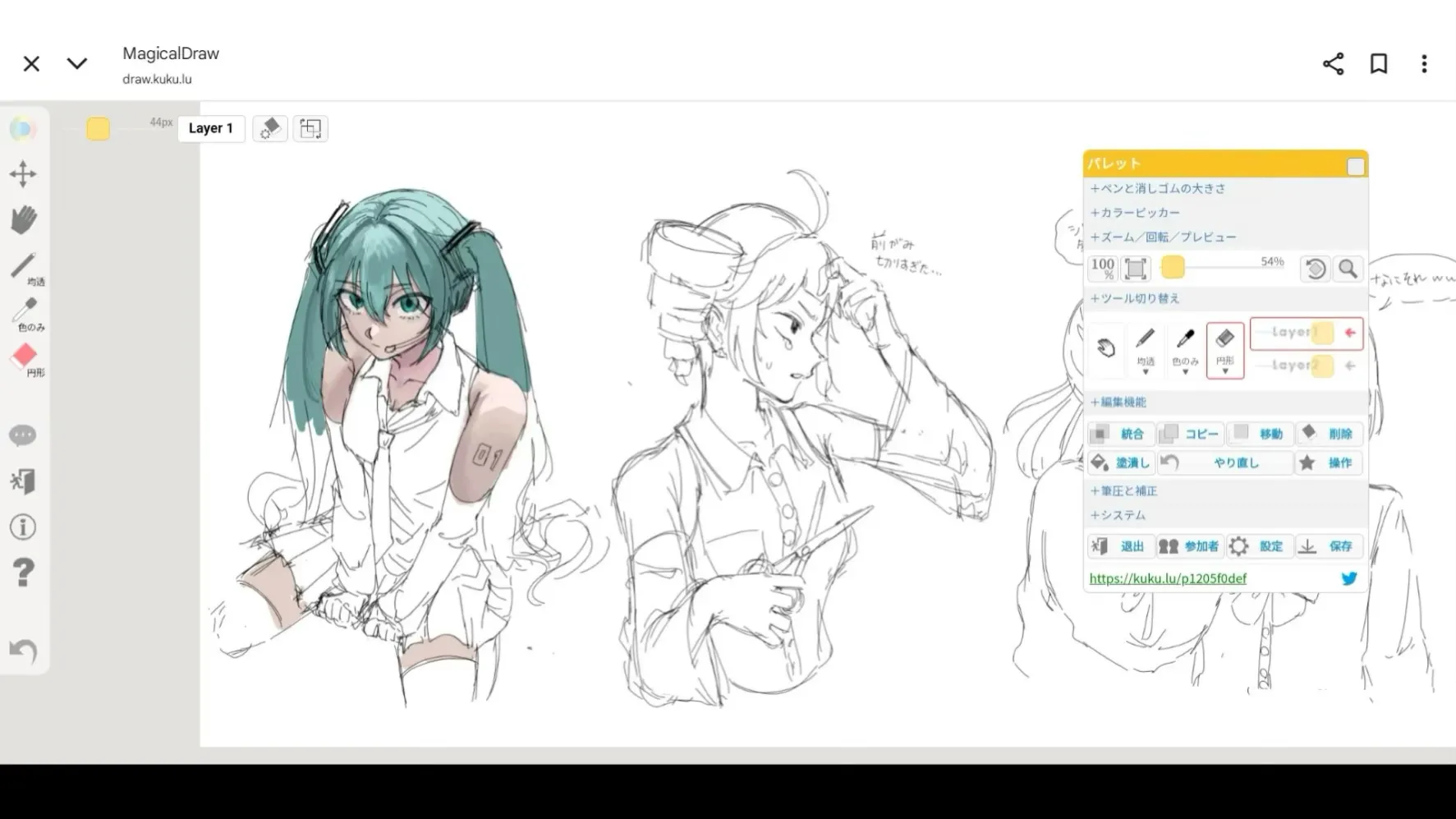Open the browser three-dot menu
The width and height of the screenshot is (1456, 819).
click(x=1424, y=64)
